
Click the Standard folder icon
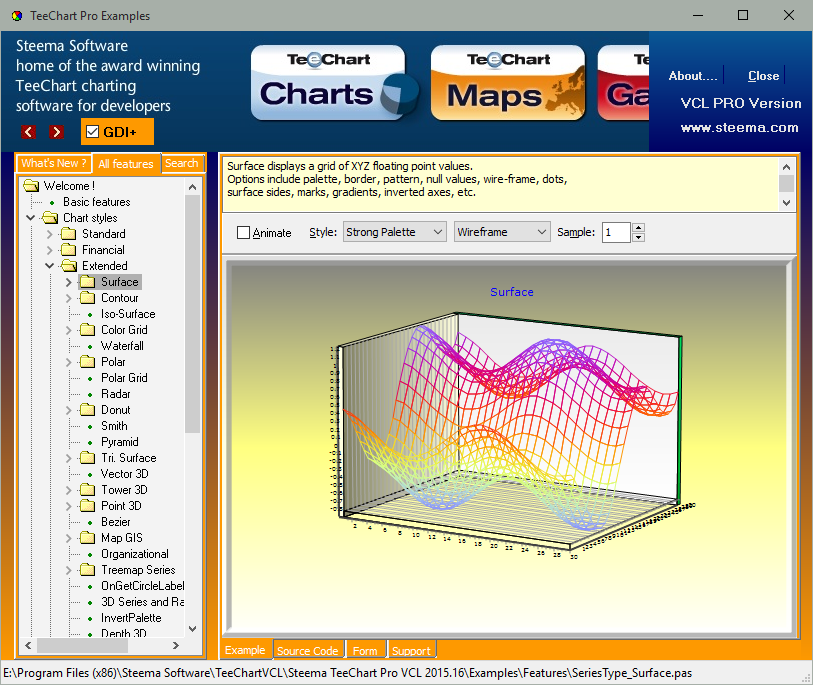pos(69,234)
